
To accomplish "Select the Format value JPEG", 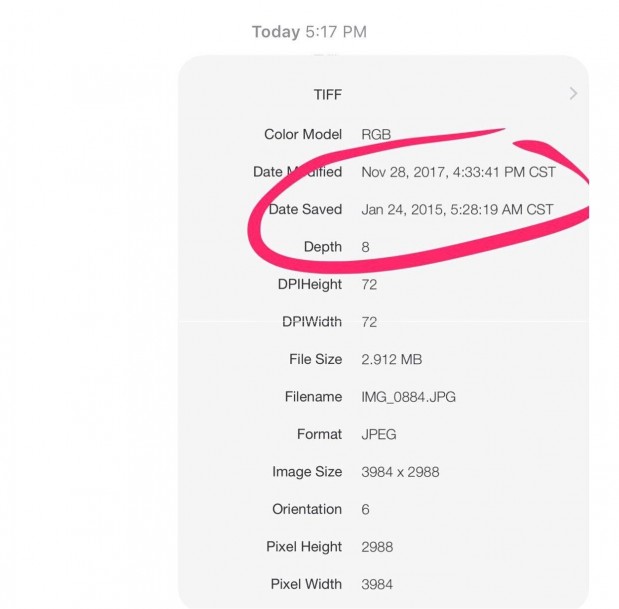I will (x=380, y=434).
